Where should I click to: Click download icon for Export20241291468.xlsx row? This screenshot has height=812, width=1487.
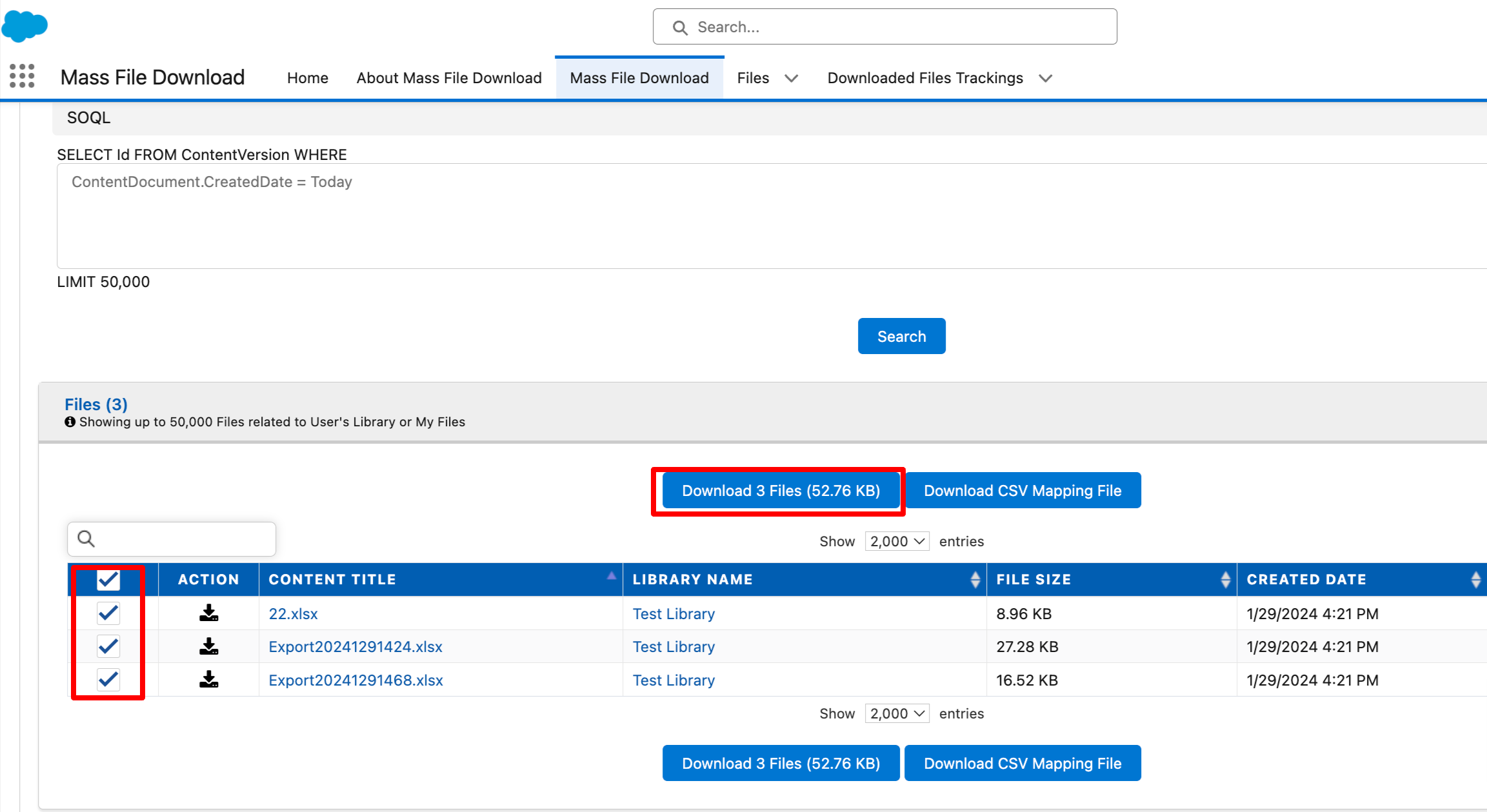[x=208, y=680]
